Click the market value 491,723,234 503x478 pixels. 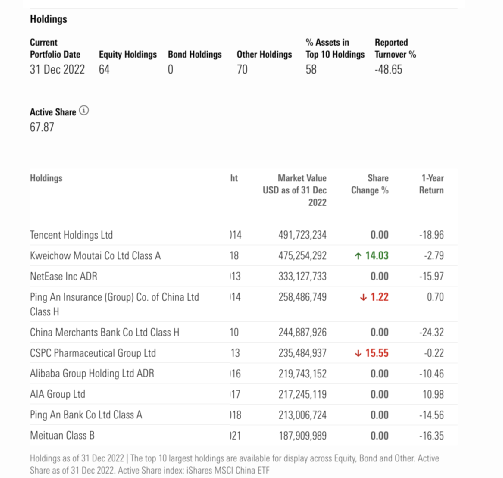pos(302,235)
